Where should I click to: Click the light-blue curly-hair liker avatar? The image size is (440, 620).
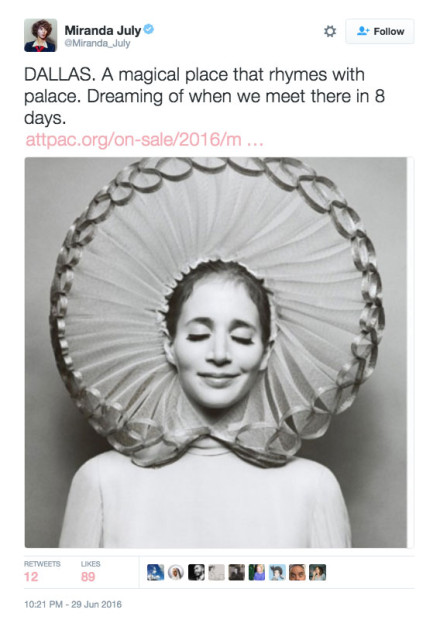tap(277, 572)
